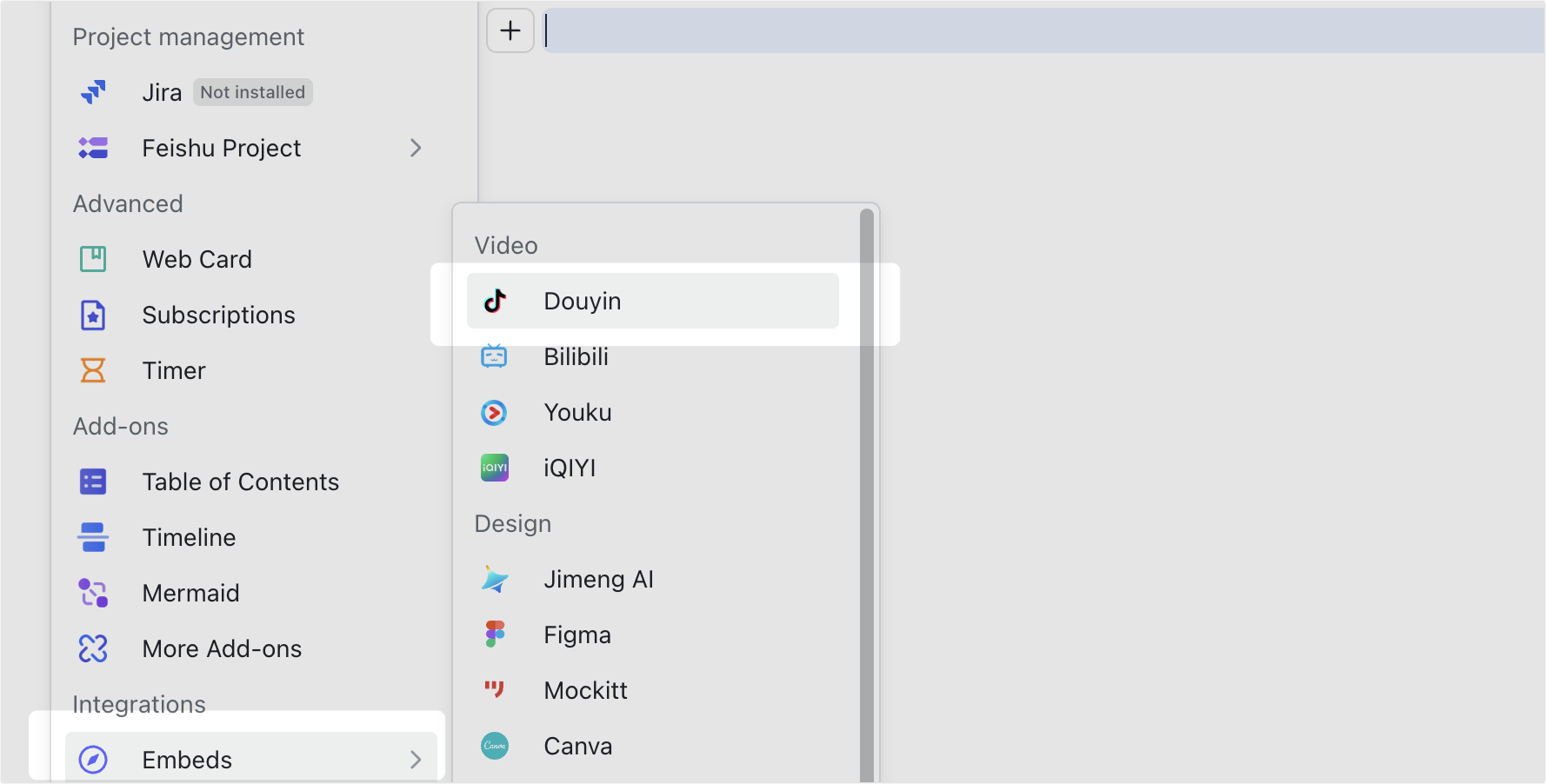Click the Table of Contents icon
Viewport: 1546px width, 784px height.
(x=93, y=482)
